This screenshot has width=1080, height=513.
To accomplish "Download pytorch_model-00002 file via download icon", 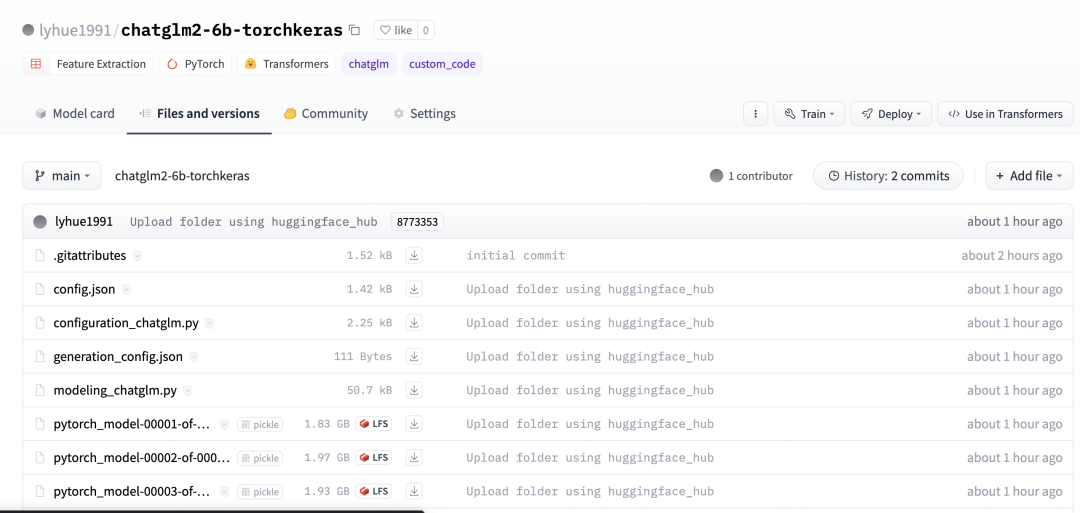I will click(x=414, y=458).
